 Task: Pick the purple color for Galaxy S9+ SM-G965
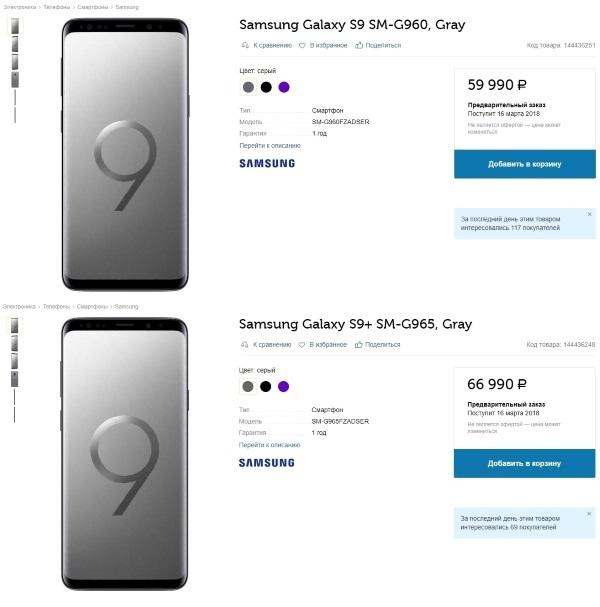[284, 386]
